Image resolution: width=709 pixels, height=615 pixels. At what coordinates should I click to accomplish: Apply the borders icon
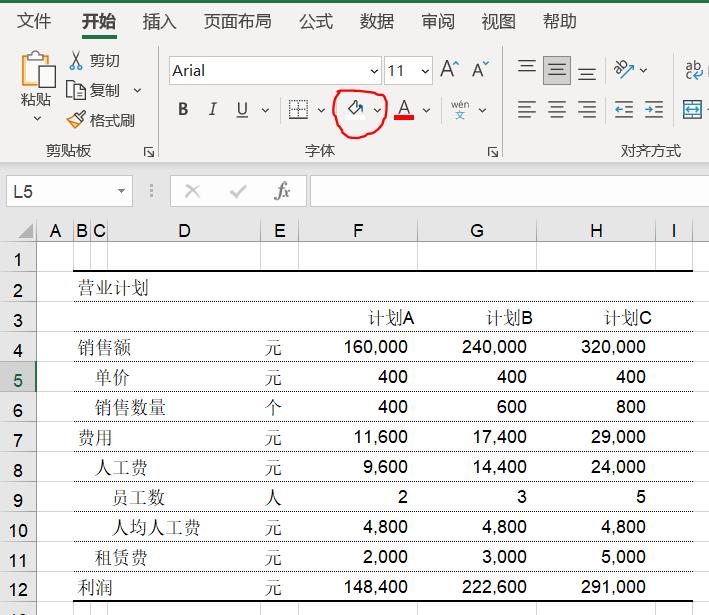coord(298,109)
